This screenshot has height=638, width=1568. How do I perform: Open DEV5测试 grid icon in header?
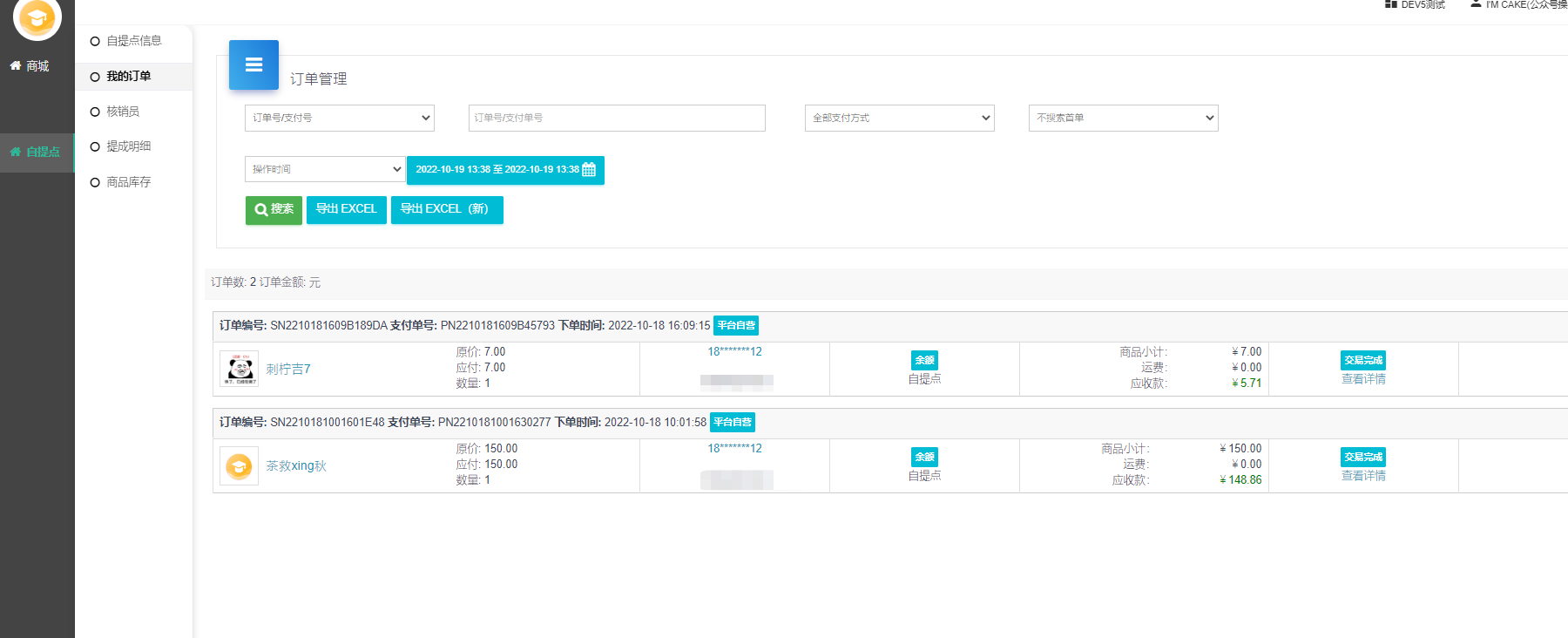1391,4
